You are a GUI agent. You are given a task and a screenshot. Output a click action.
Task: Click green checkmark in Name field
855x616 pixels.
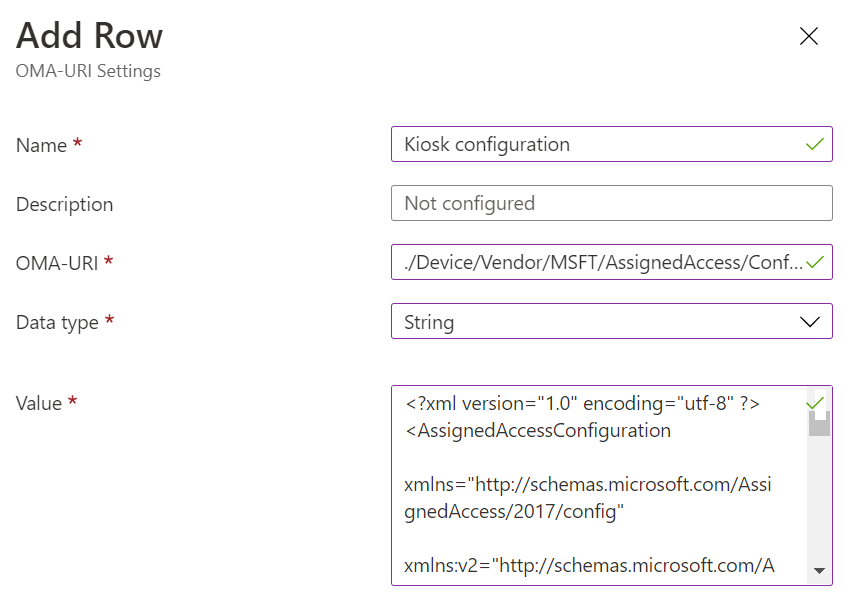815,144
